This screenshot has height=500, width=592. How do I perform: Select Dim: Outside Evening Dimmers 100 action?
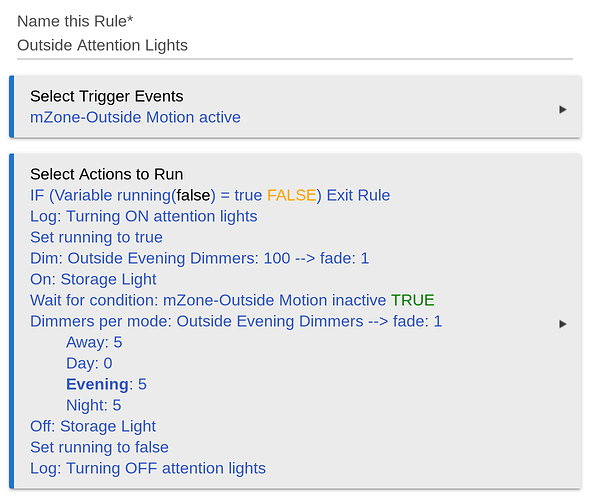[199, 259]
